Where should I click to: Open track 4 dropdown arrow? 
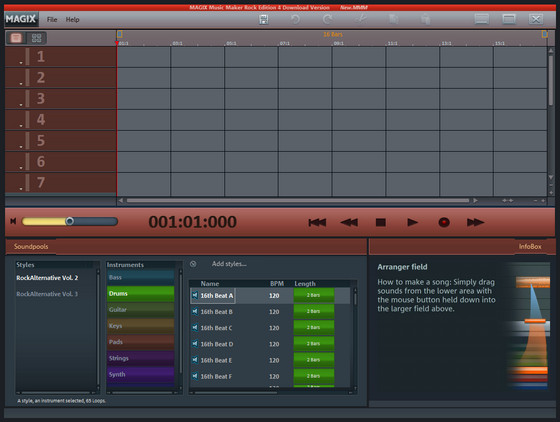tap(21, 126)
